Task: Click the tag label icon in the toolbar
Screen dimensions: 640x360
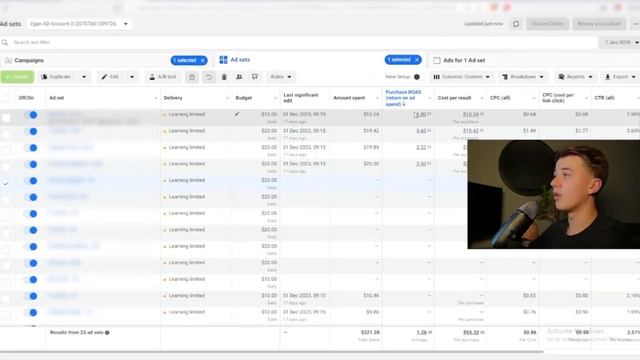Action: click(255, 77)
